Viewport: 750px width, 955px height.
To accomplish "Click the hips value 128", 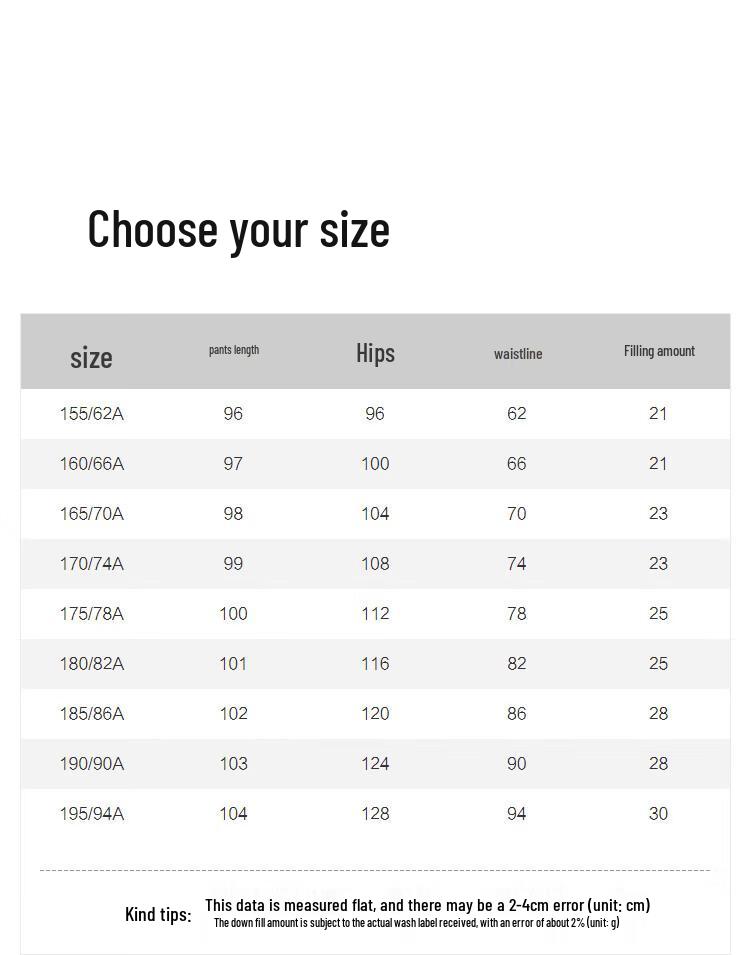I will (375, 814).
